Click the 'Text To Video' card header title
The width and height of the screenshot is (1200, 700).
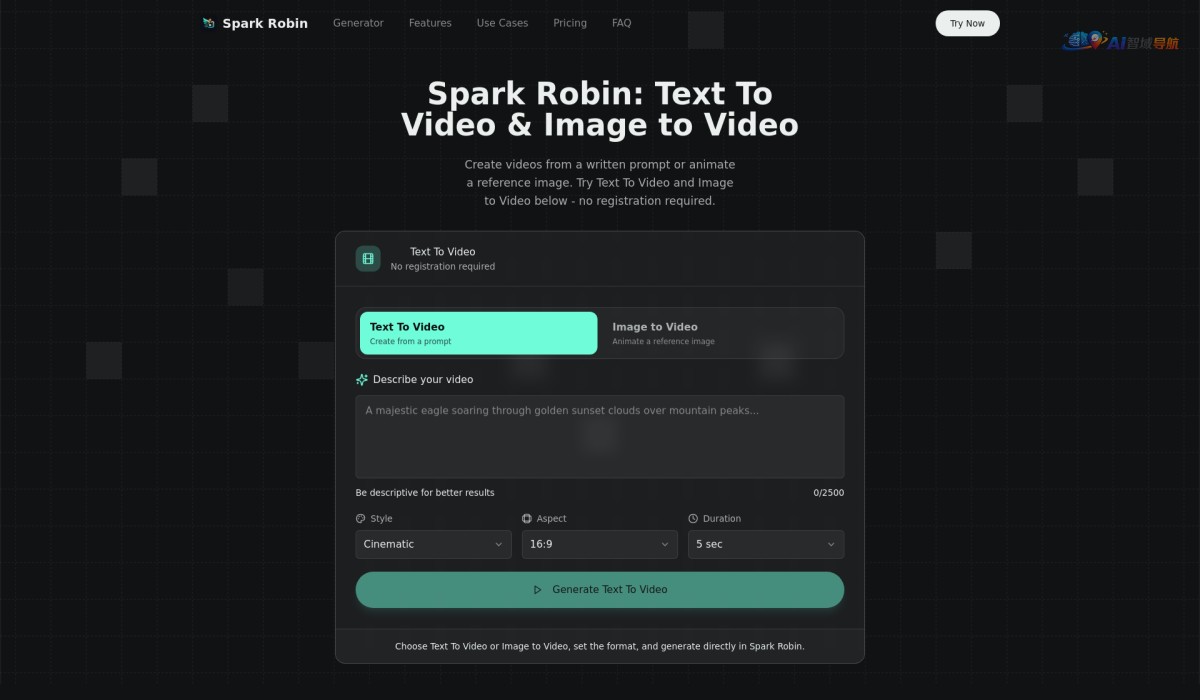443,252
